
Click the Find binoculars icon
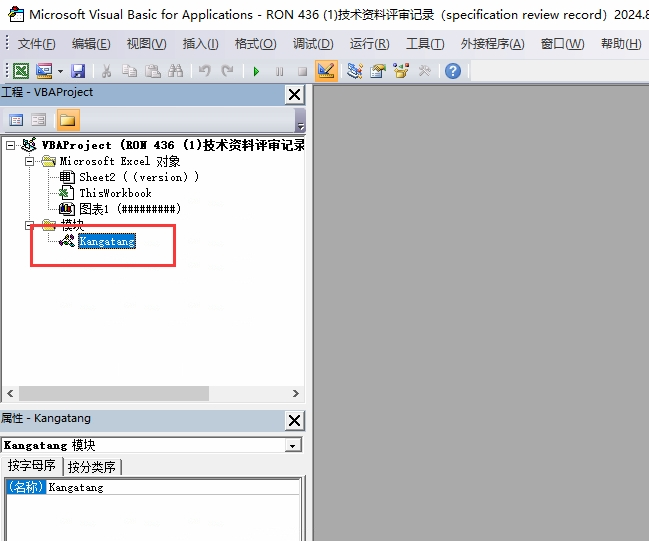click(175, 71)
